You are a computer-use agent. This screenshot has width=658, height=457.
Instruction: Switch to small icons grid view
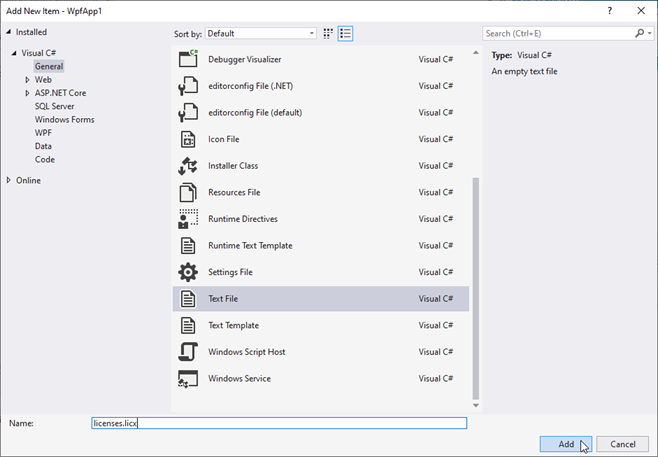(328, 33)
